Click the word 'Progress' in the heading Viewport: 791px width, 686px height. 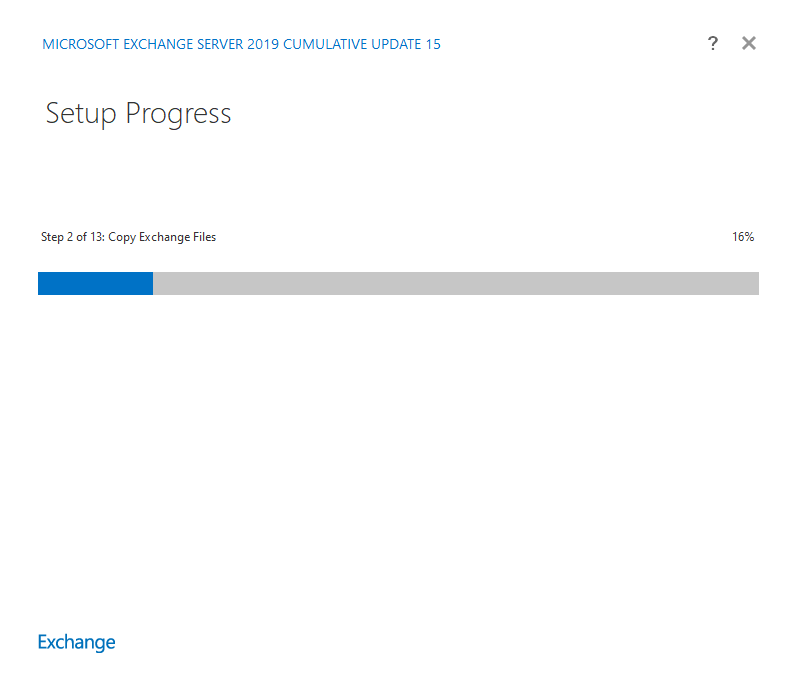click(x=178, y=113)
